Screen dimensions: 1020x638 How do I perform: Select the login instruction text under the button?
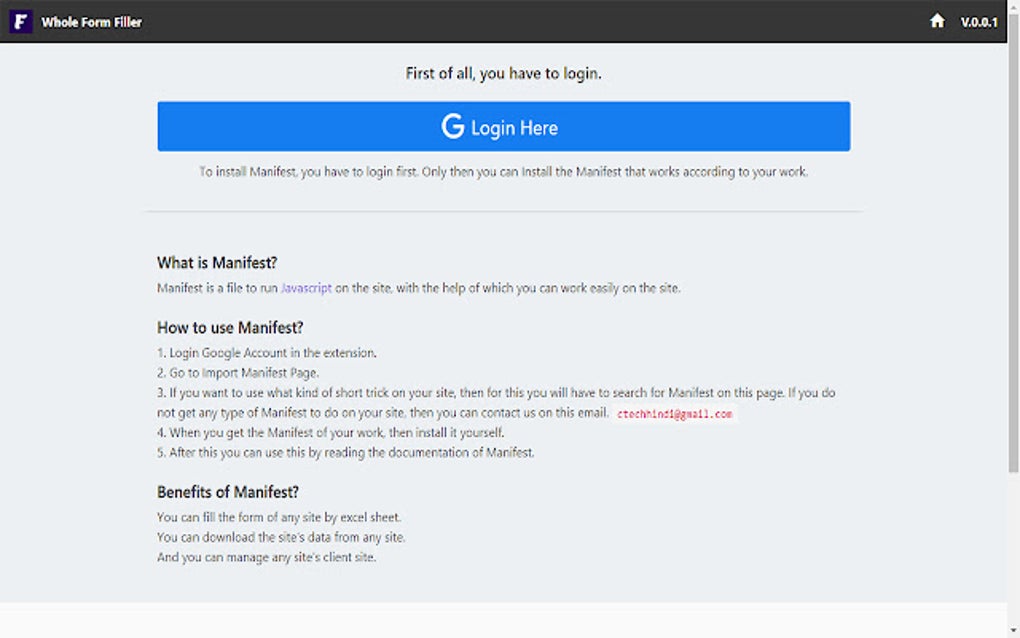(x=503, y=171)
